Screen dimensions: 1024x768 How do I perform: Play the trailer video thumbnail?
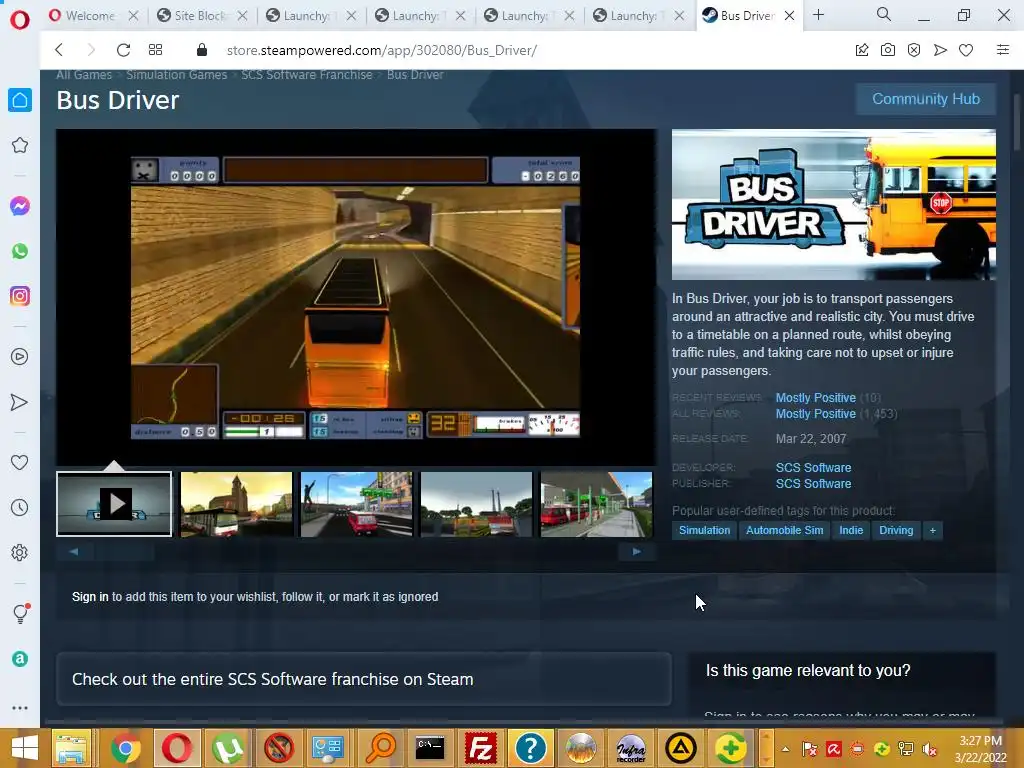coord(114,504)
